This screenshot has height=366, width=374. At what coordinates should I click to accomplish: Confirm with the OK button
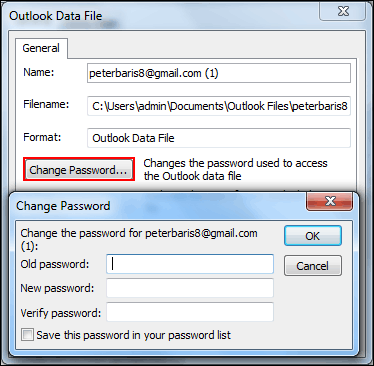coord(313,236)
